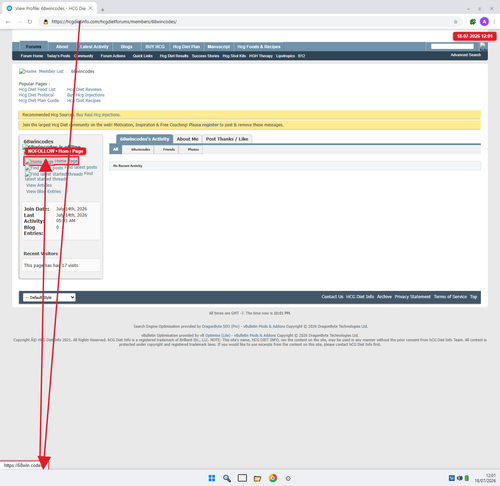Open Contact Us footer link
Screen dimensions: 500x486
coord(332,297)
